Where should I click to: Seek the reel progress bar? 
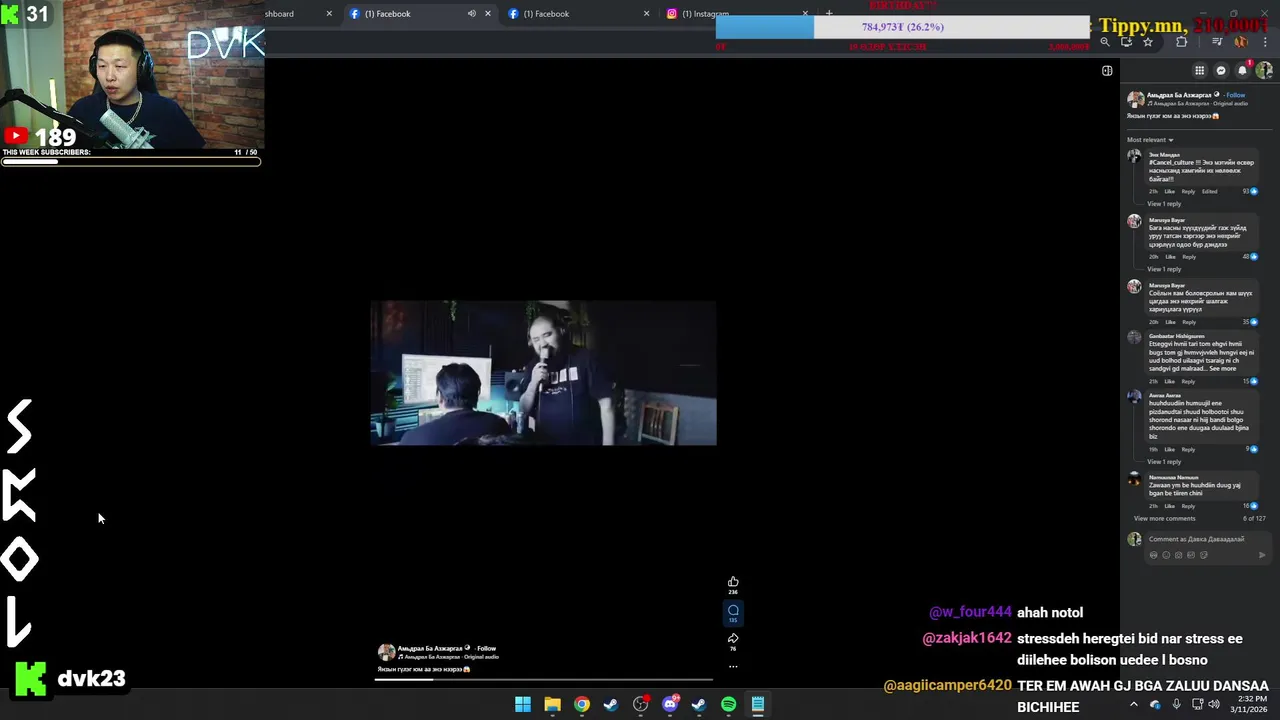click(x=543, y=679)
